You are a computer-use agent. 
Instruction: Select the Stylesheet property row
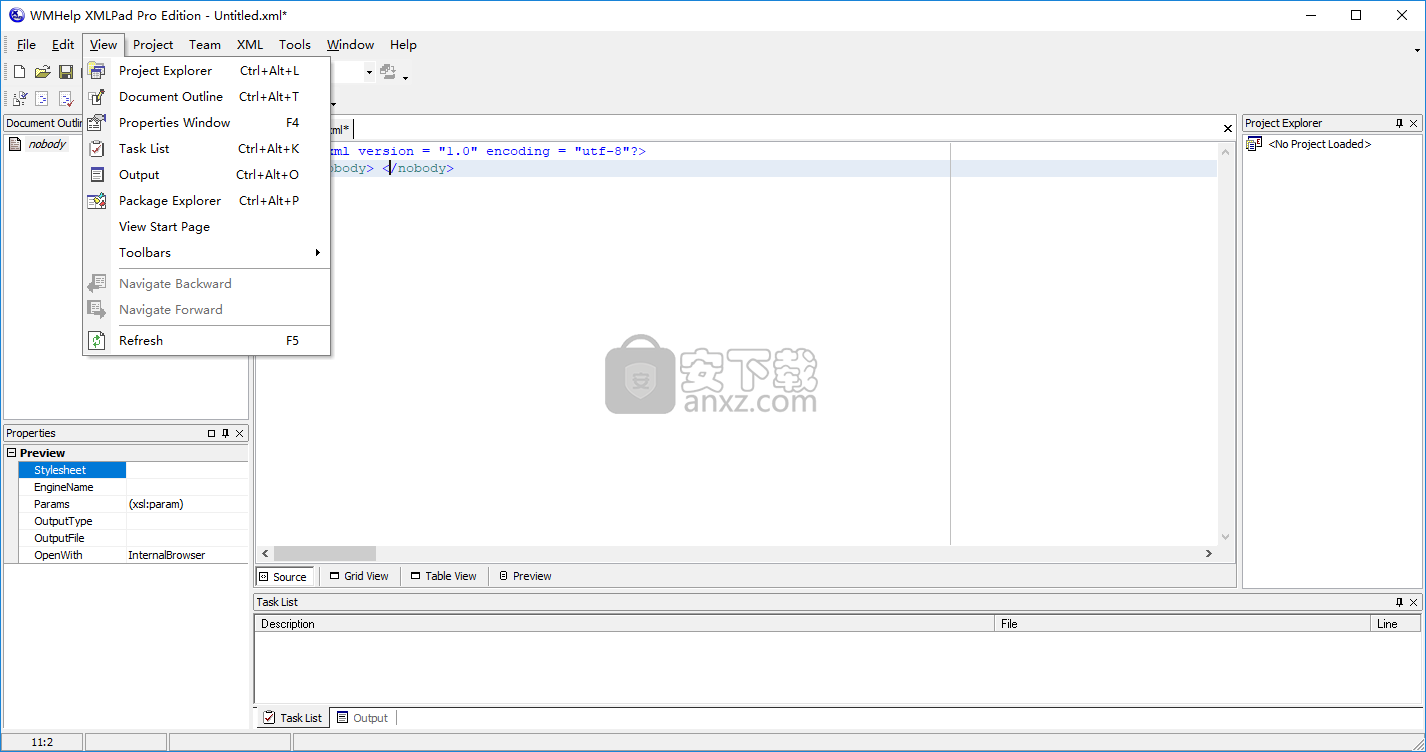pos(133,470)
